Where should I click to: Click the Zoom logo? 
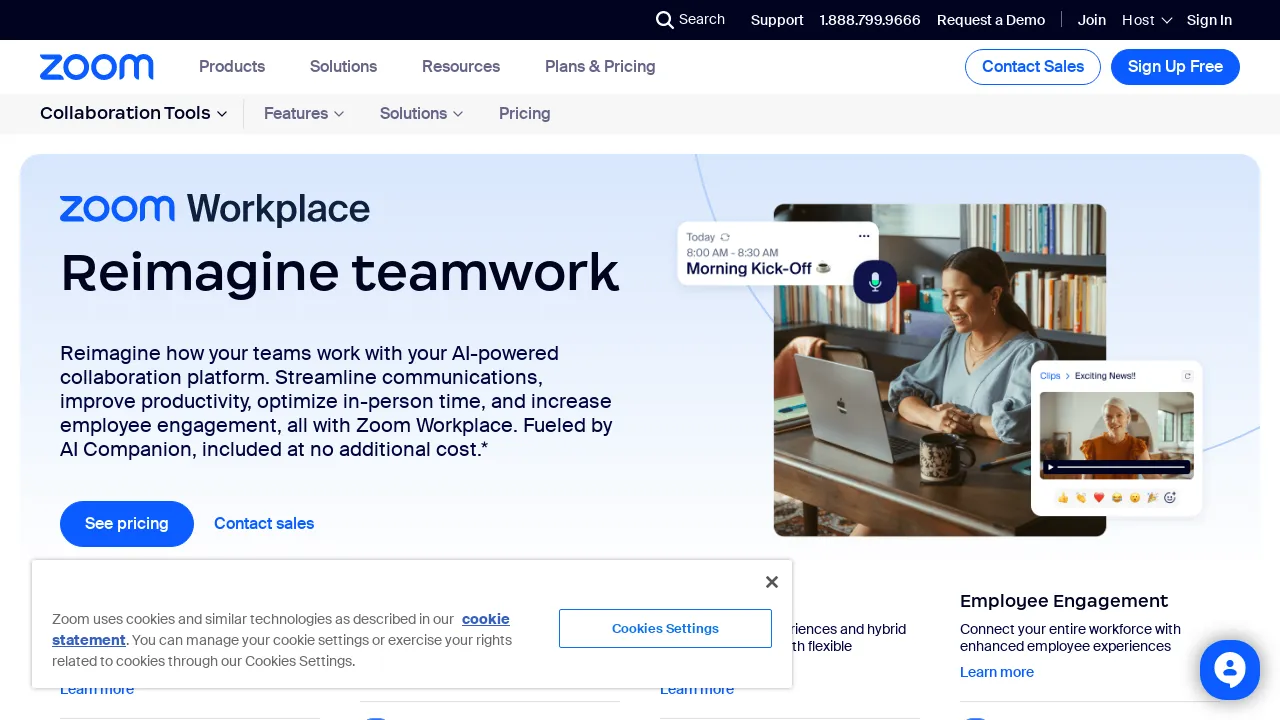(x=96, y=67)
